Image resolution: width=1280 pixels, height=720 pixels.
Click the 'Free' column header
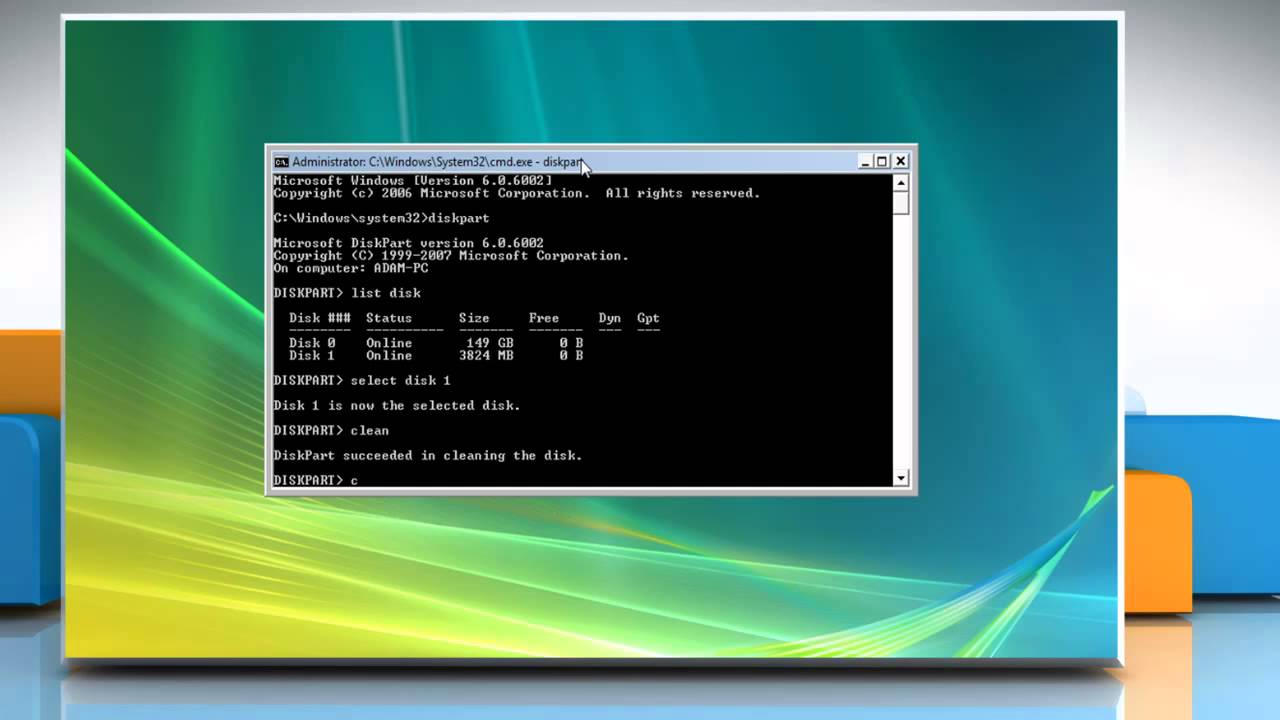click(x=544, y=318)
